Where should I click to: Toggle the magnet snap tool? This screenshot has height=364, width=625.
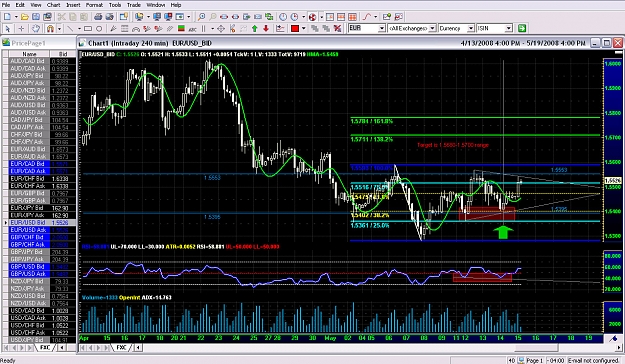[x=50, y=29]
